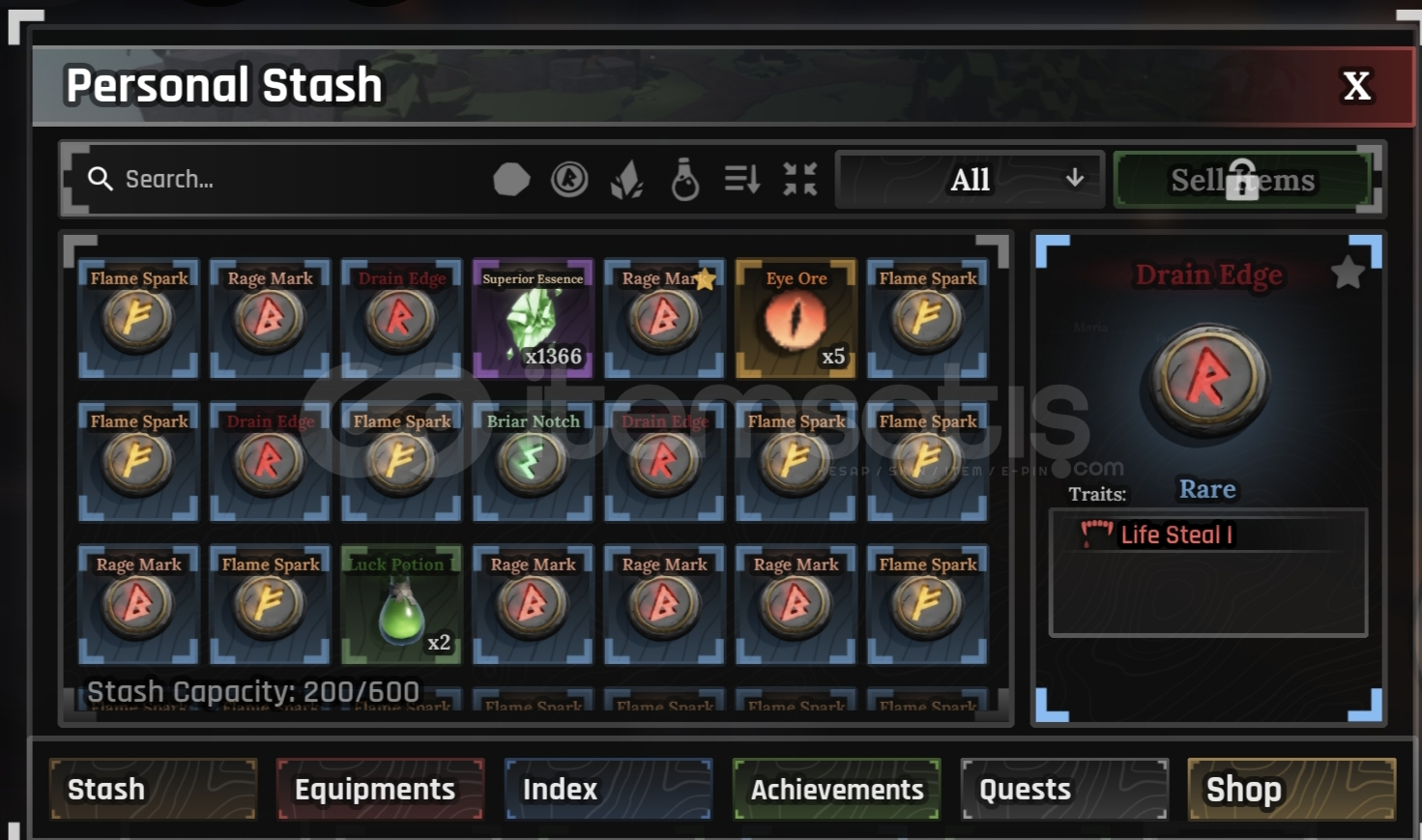Filter stash by ore materials icon

pos(511,179)
